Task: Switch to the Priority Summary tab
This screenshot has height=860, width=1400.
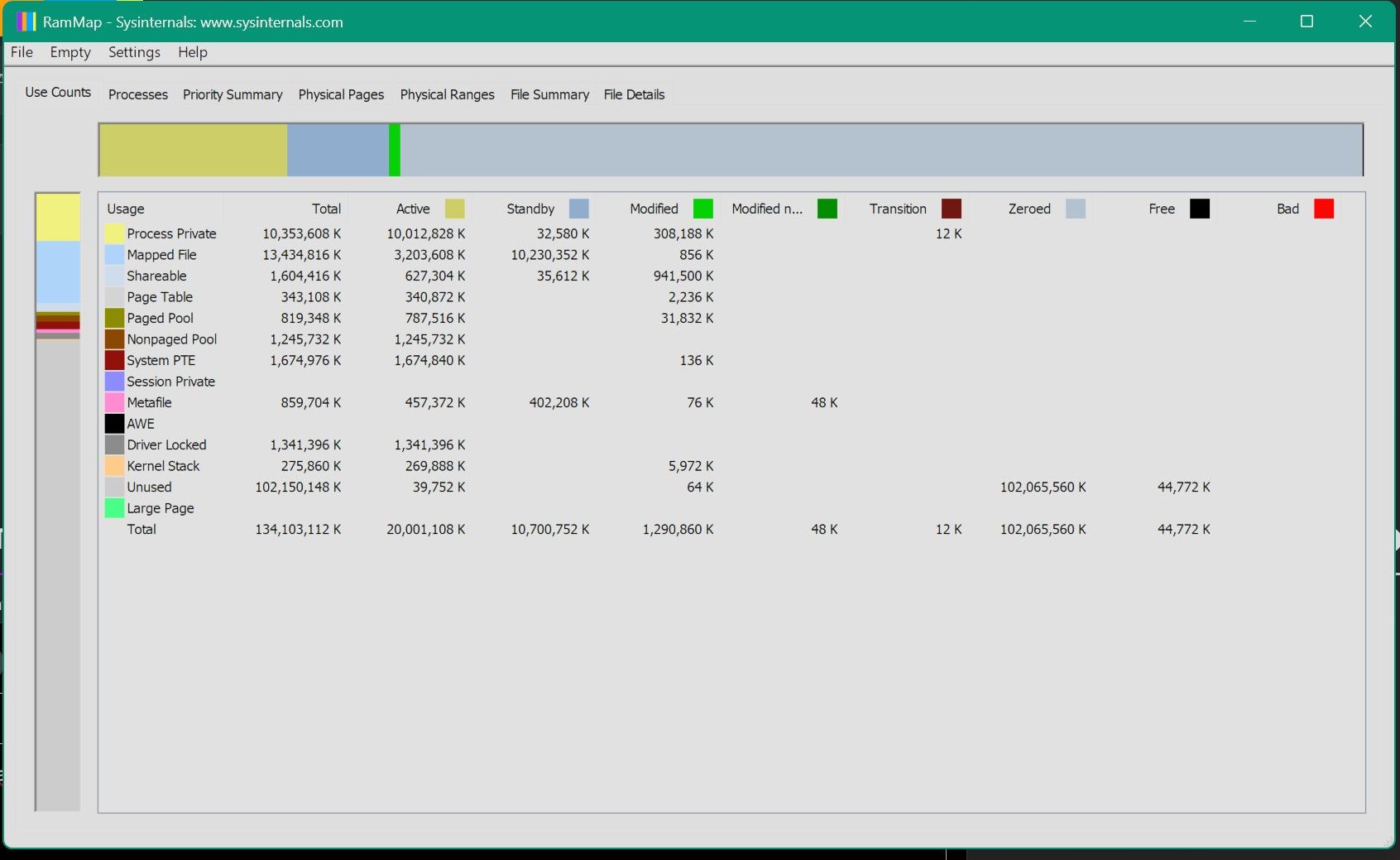Action: [233, 94]
